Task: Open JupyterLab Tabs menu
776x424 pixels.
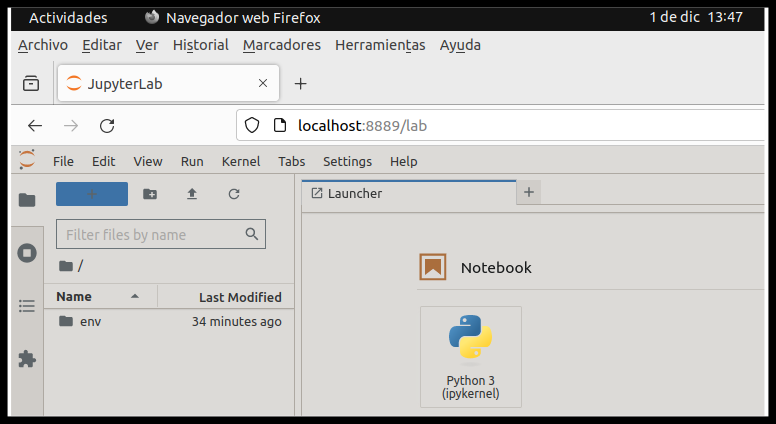Action: tap(291, 161)
